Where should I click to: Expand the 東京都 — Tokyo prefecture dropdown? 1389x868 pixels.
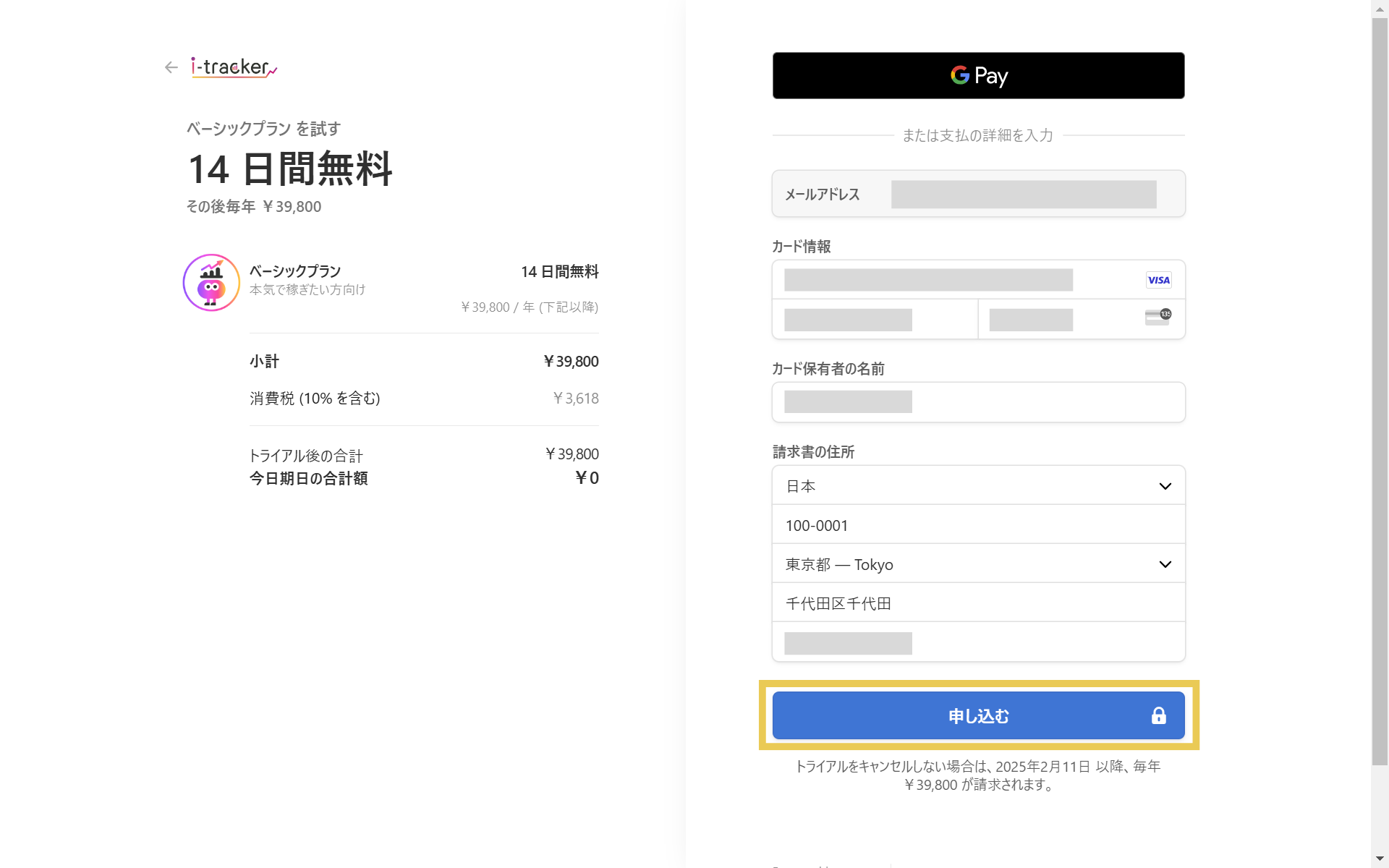(x=969, y=564)
